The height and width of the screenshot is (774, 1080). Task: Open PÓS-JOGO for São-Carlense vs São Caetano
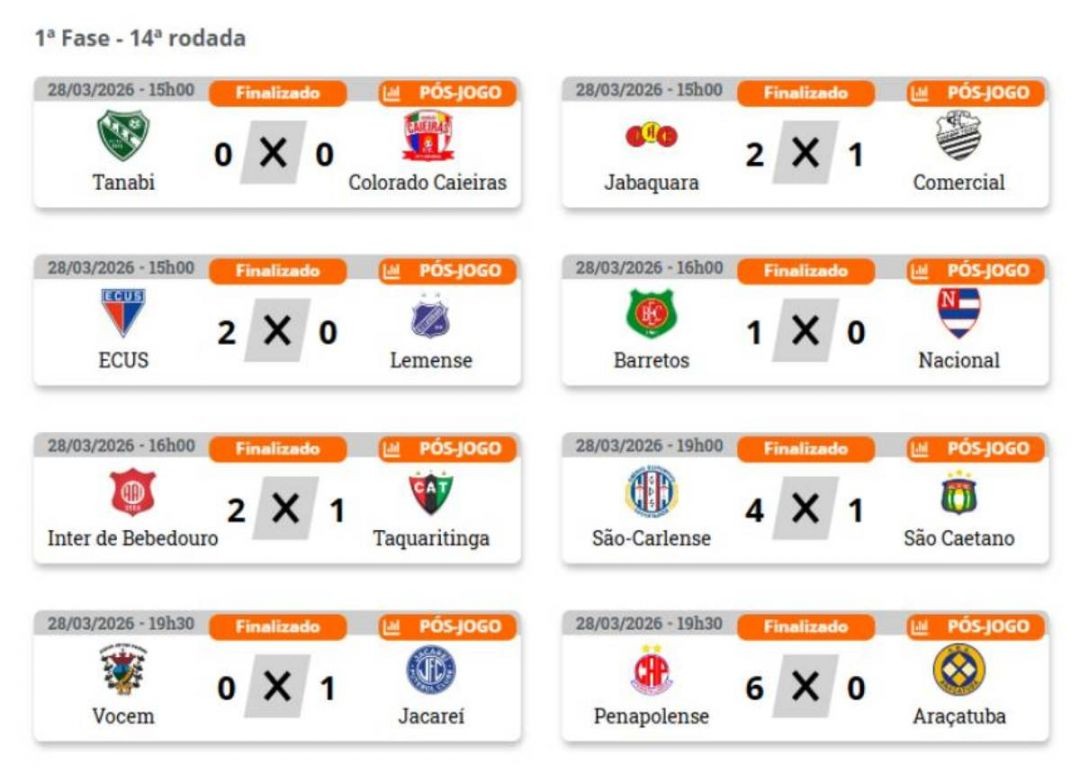[976, 449]
